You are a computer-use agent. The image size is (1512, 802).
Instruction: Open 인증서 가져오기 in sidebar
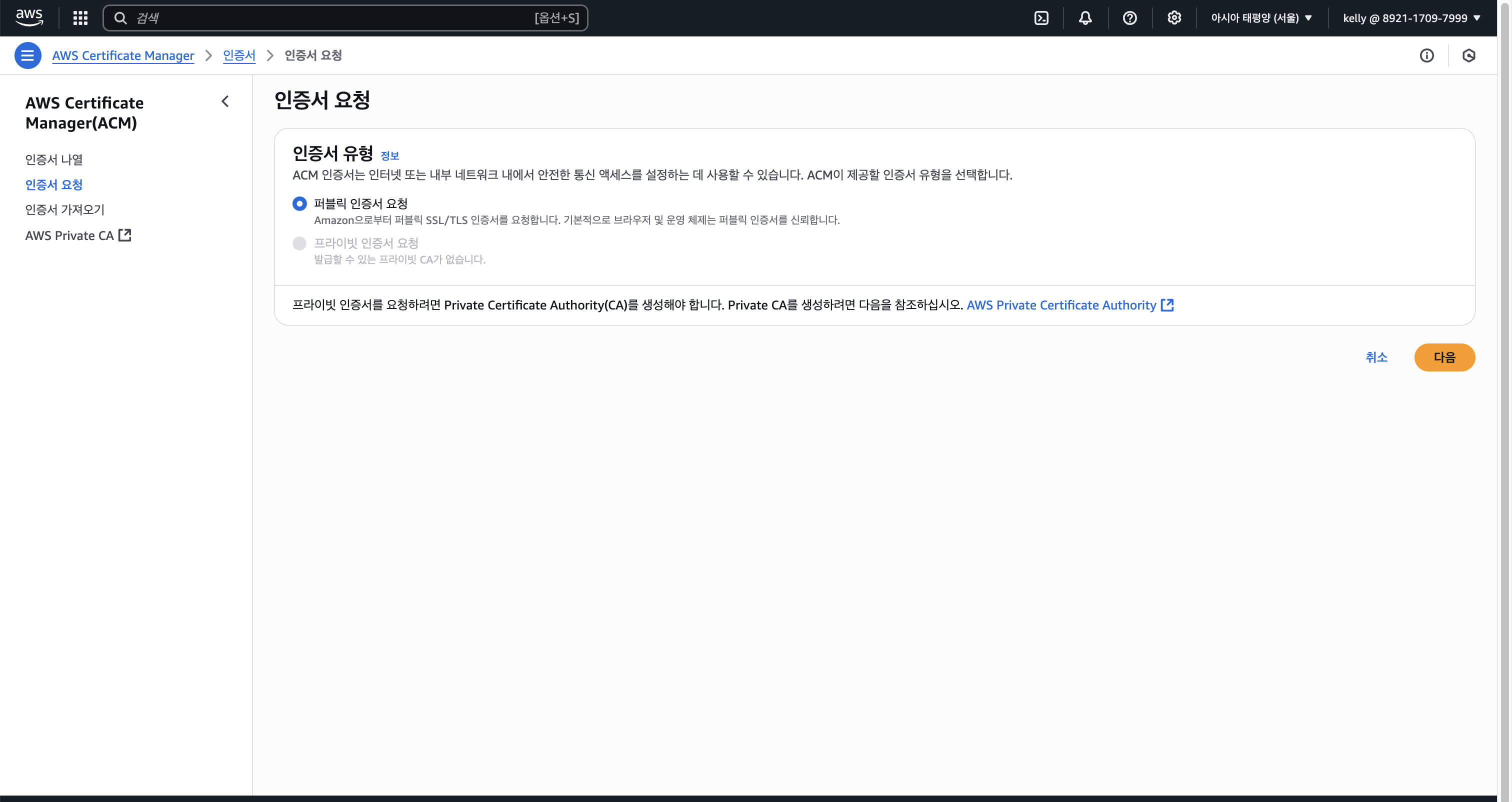[64, 209]
